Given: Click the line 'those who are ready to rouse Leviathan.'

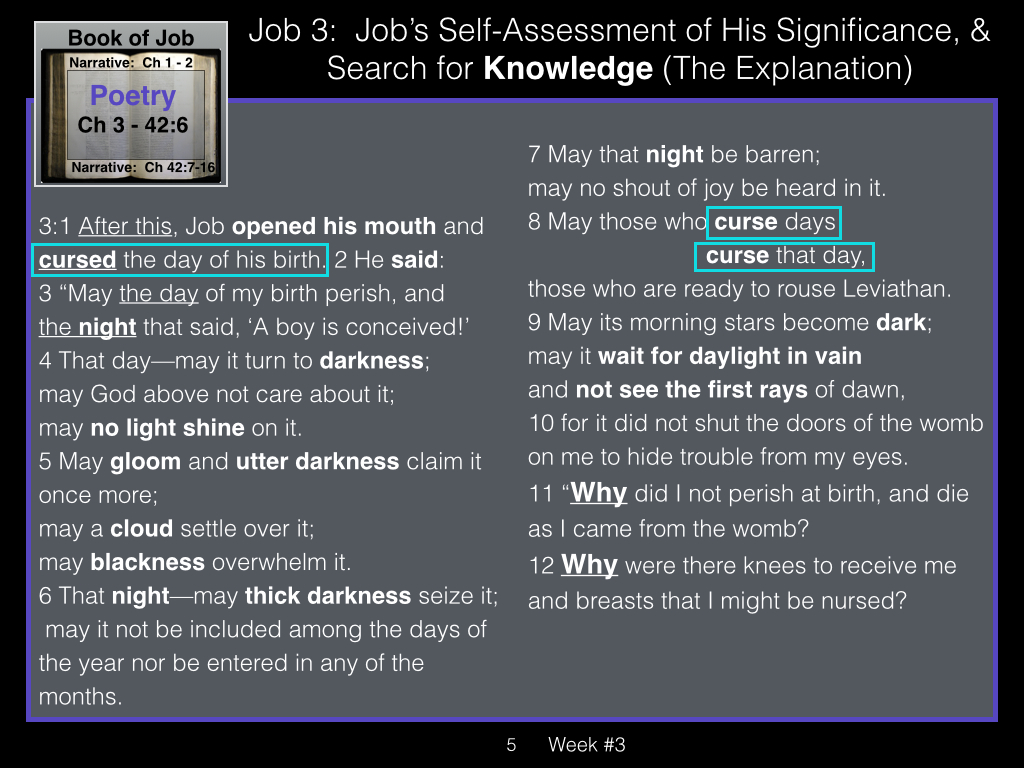Looking at the screenshot, I should (x=739, y=289).
